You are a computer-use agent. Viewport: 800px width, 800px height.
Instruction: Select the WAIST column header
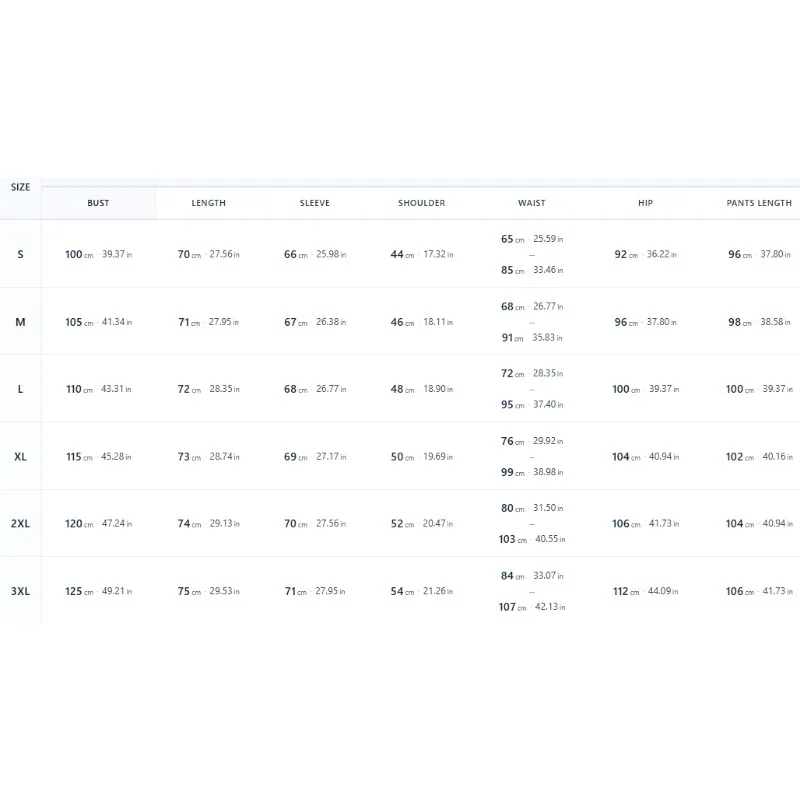[x=532, y=203]
